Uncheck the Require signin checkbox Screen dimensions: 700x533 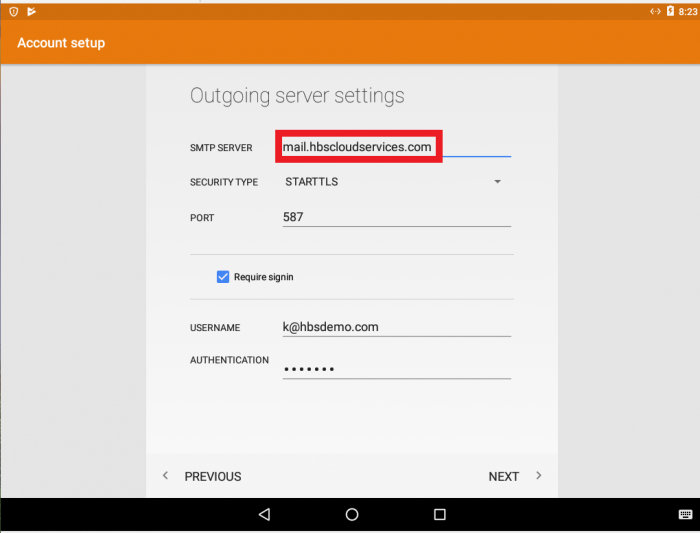pyautogui.click(x=223, y=277)
